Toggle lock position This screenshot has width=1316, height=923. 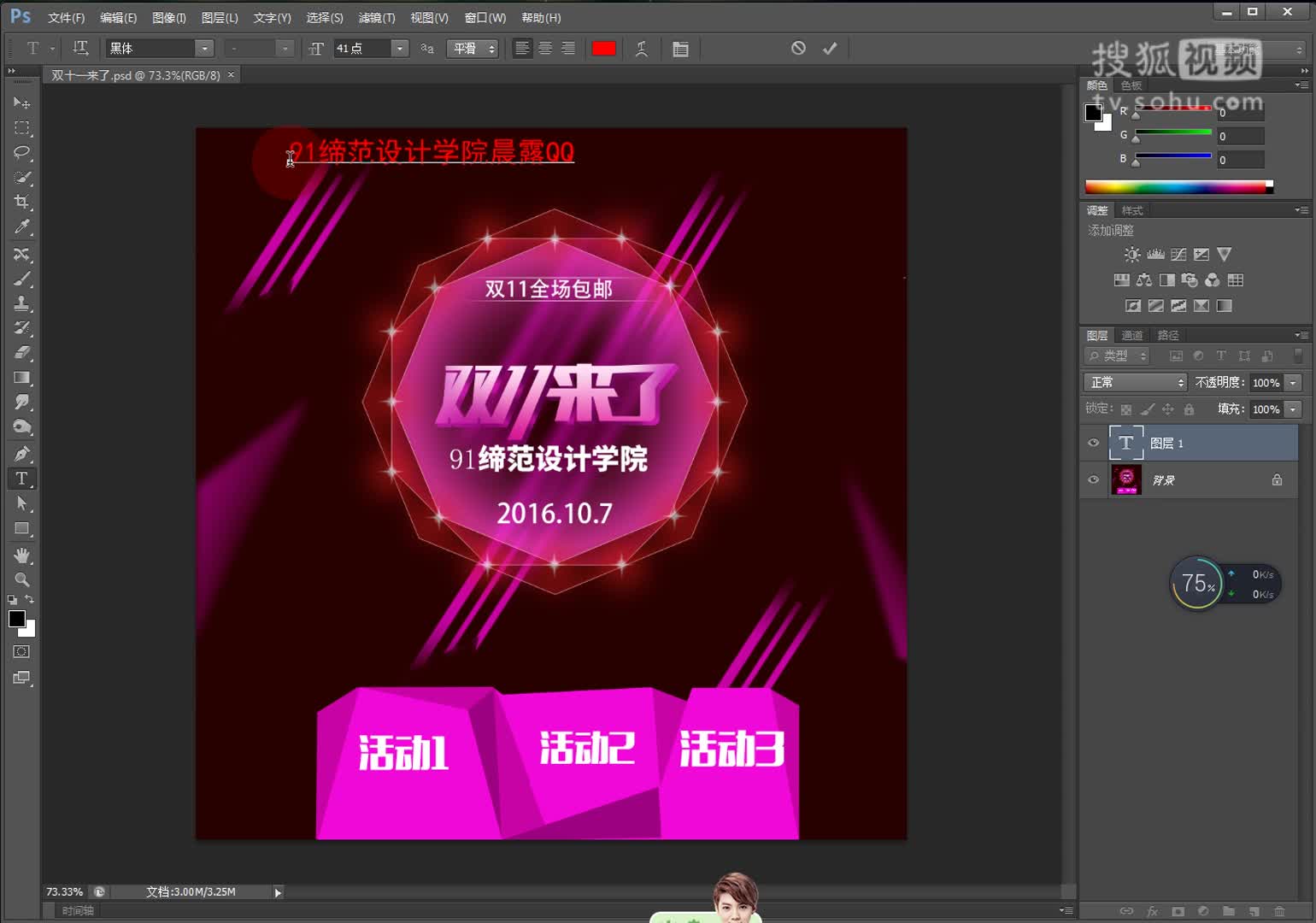[1167, 409]
